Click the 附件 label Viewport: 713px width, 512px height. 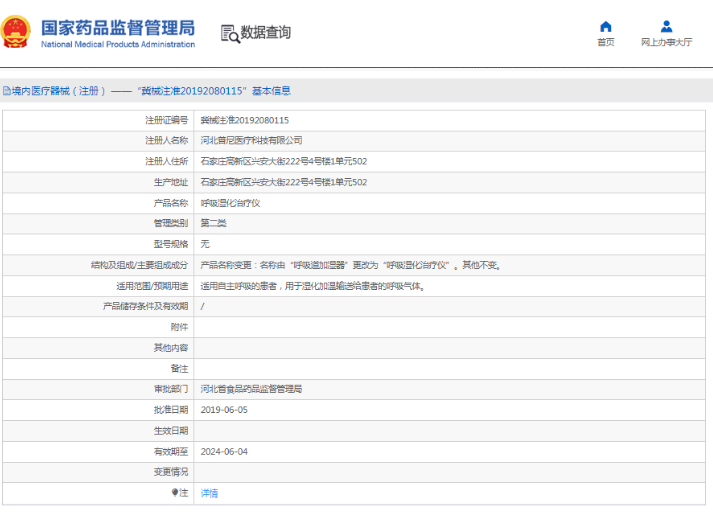click(180, 327)
